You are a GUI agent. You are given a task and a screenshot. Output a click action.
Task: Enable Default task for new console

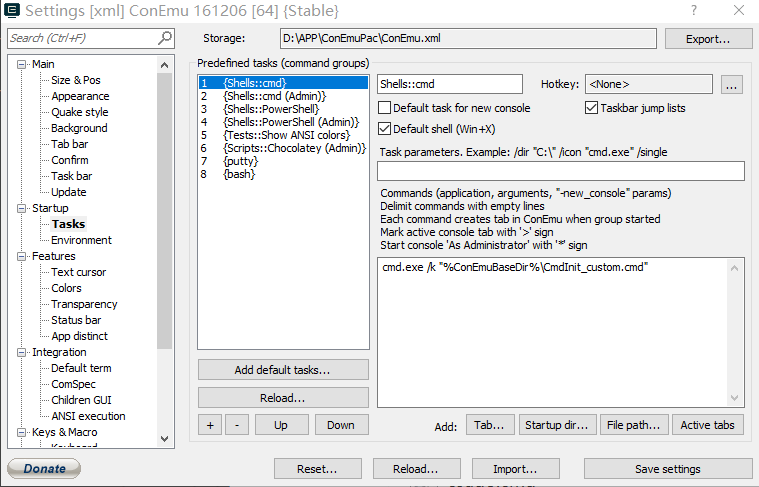point(384,107)
